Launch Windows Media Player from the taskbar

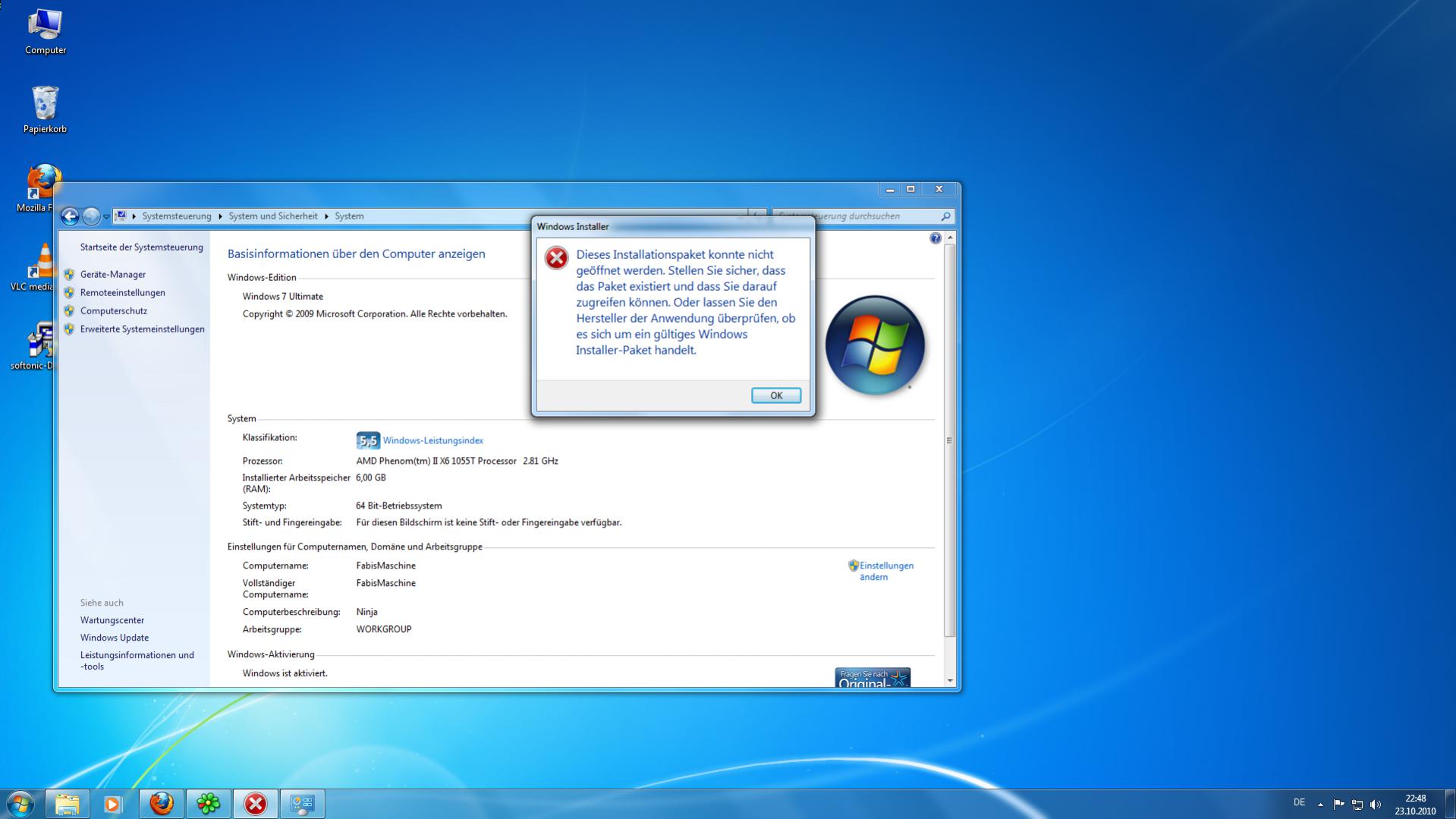(x=113, y=804)
